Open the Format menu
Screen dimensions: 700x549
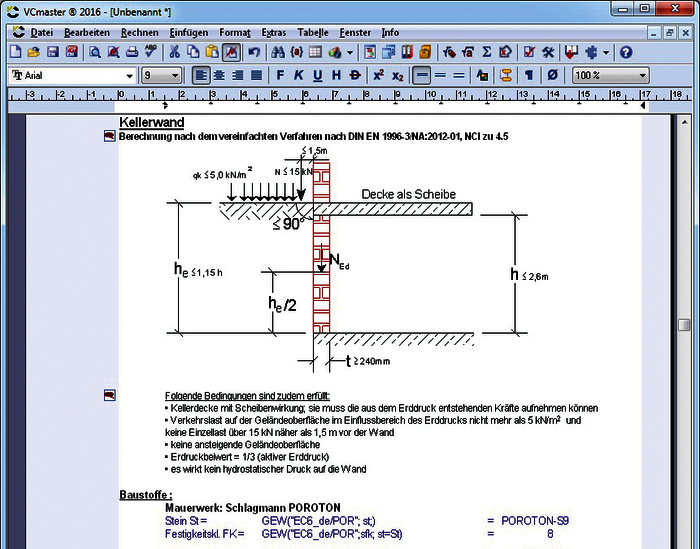click(x=235, y=33)
